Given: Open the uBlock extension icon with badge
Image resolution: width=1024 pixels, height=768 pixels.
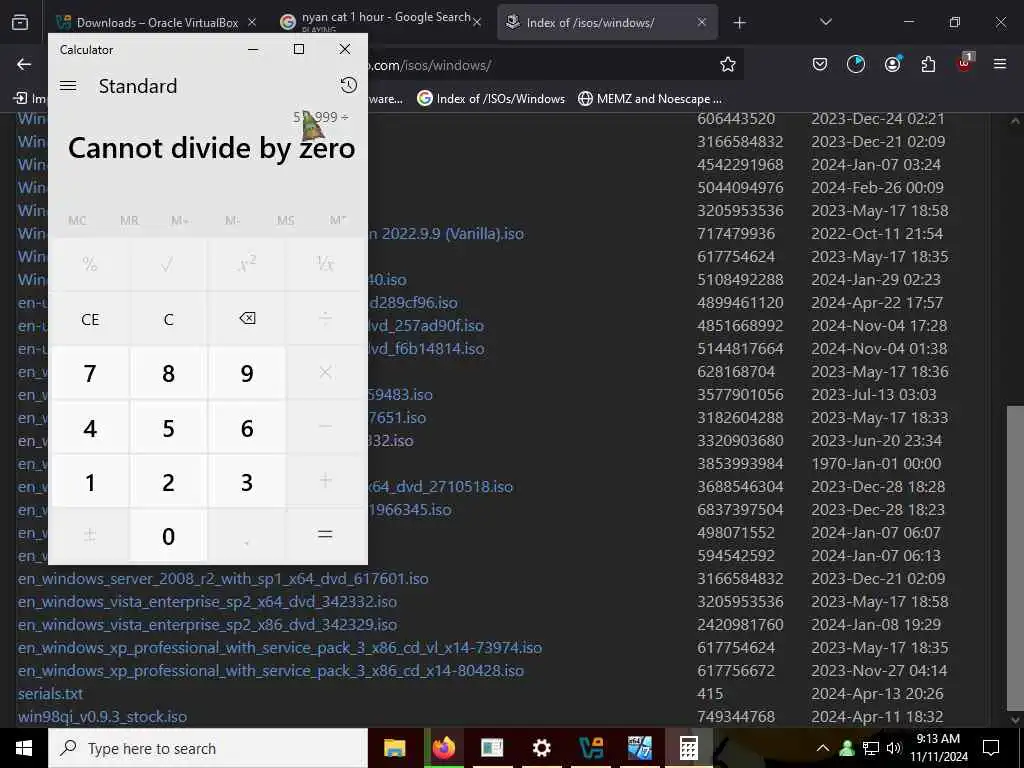Looking at the screenshot, I should tap(965, 63).
